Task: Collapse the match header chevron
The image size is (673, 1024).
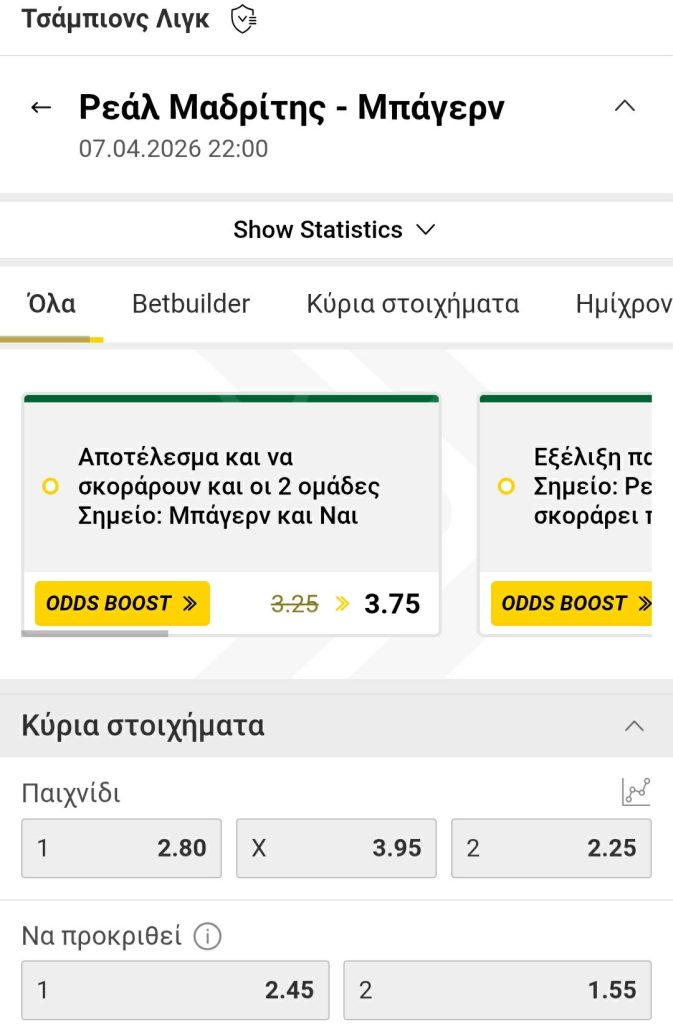Action: [x=625, y=106]
